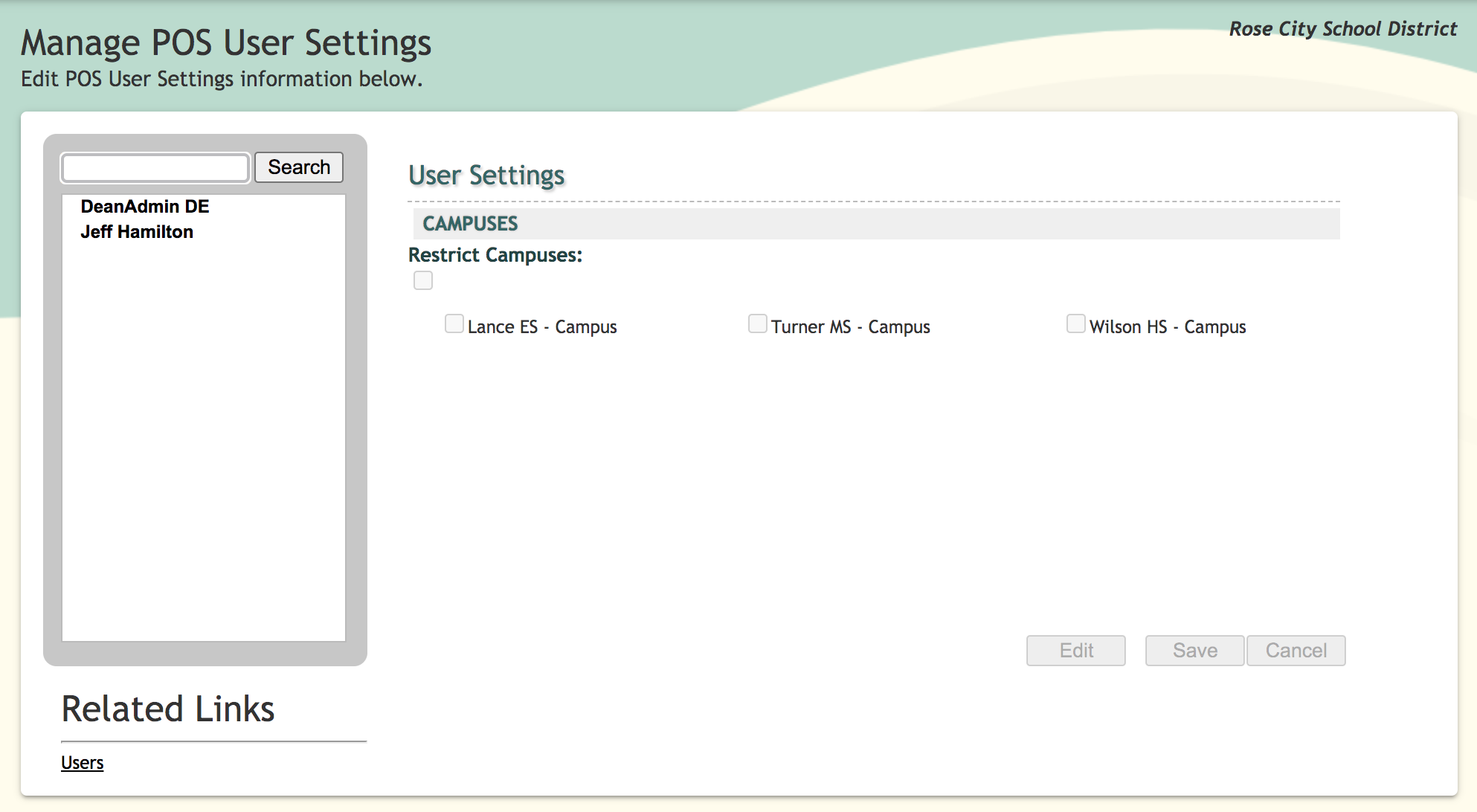Click the user search input field
The height and width of the screenshot is (812, 1477).
pyautogui.click(x=155, y=167)
